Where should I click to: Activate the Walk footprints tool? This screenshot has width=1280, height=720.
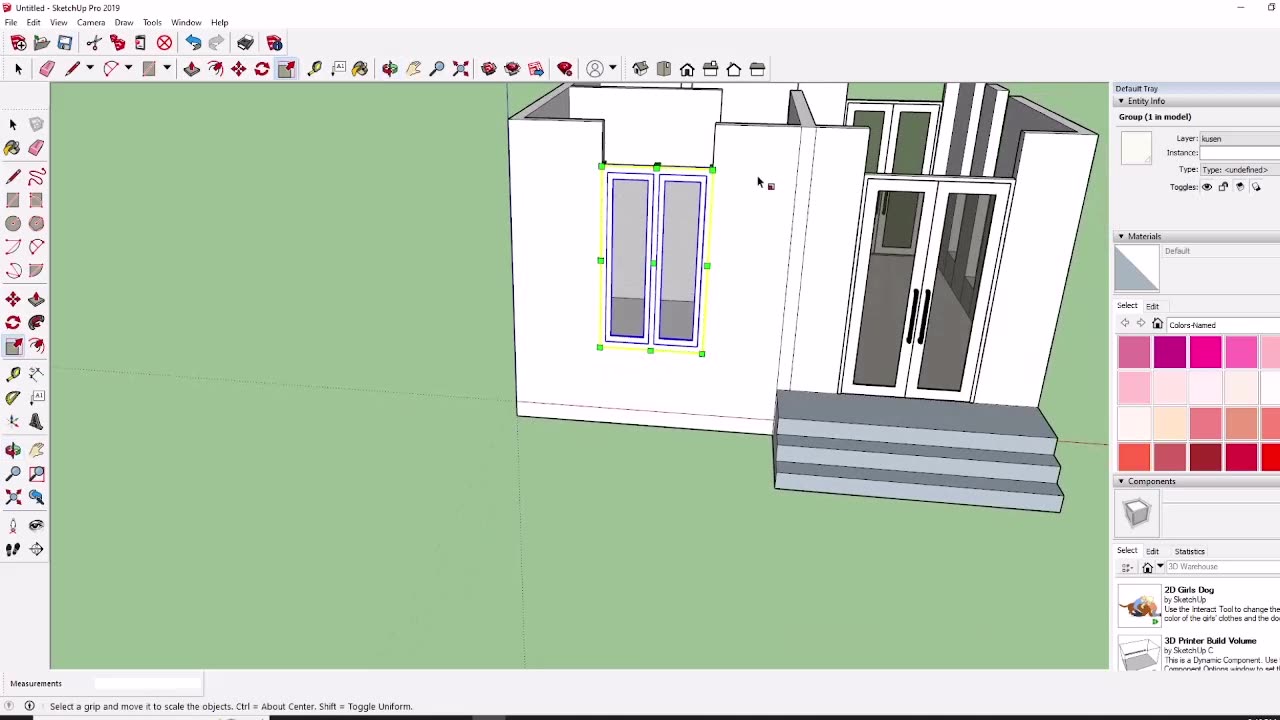13,549
